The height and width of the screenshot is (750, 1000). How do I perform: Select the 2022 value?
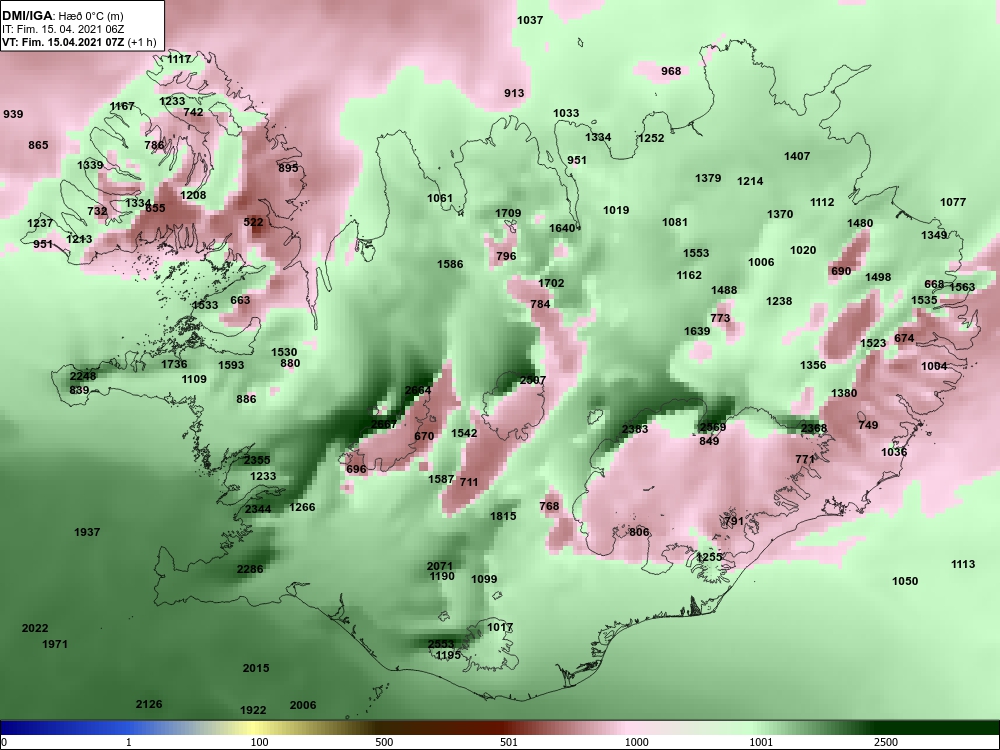(x=35, y=629)
